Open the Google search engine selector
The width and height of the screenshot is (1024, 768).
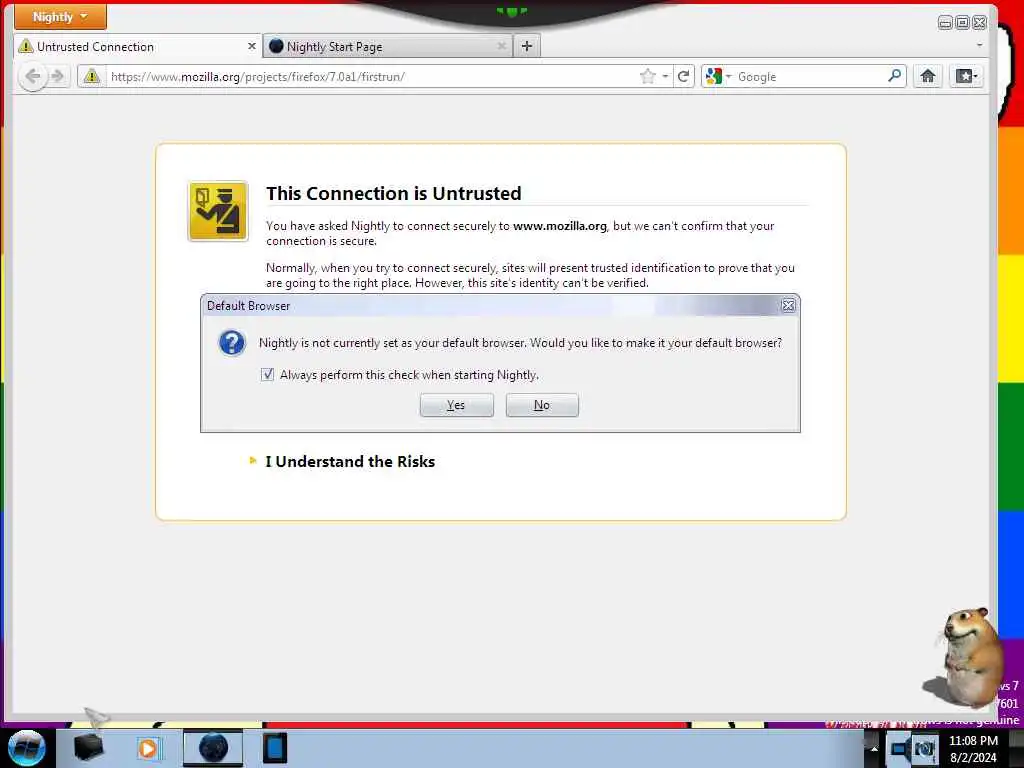(718, 76)
